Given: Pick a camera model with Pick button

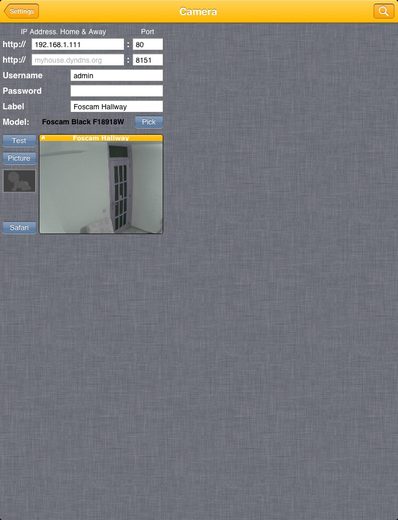Looking at the screenshot, I should [149, 122].
